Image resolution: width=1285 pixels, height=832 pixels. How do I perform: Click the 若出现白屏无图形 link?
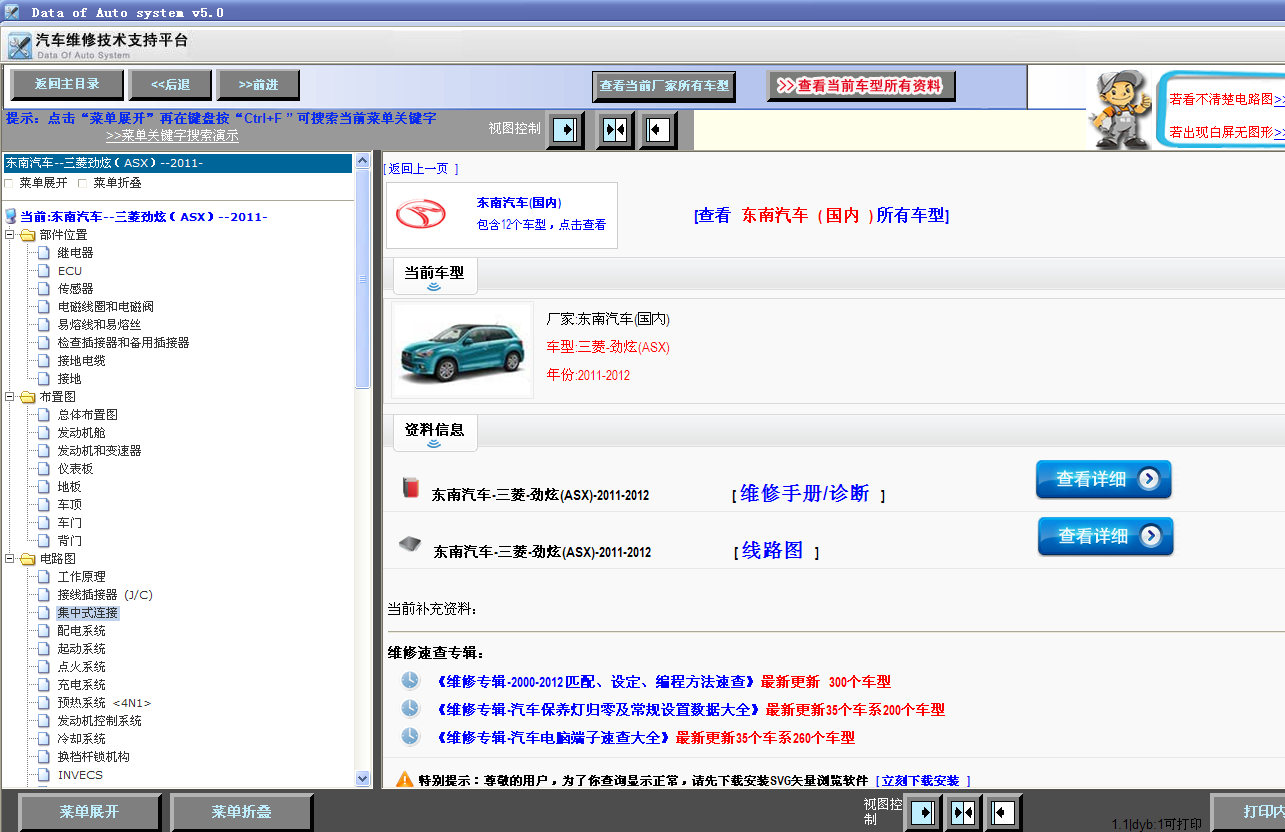[1227, 132]
